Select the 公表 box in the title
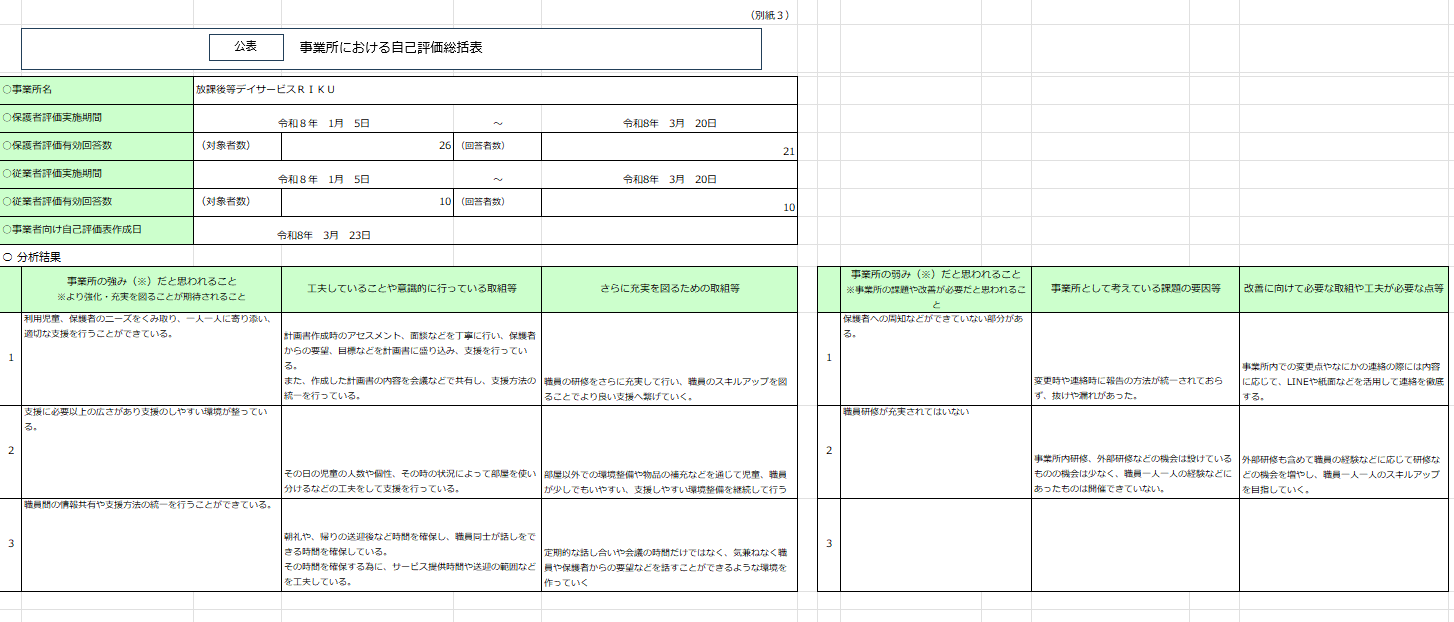The height and width of the screenshot is (622, 1454). [246, 47]
